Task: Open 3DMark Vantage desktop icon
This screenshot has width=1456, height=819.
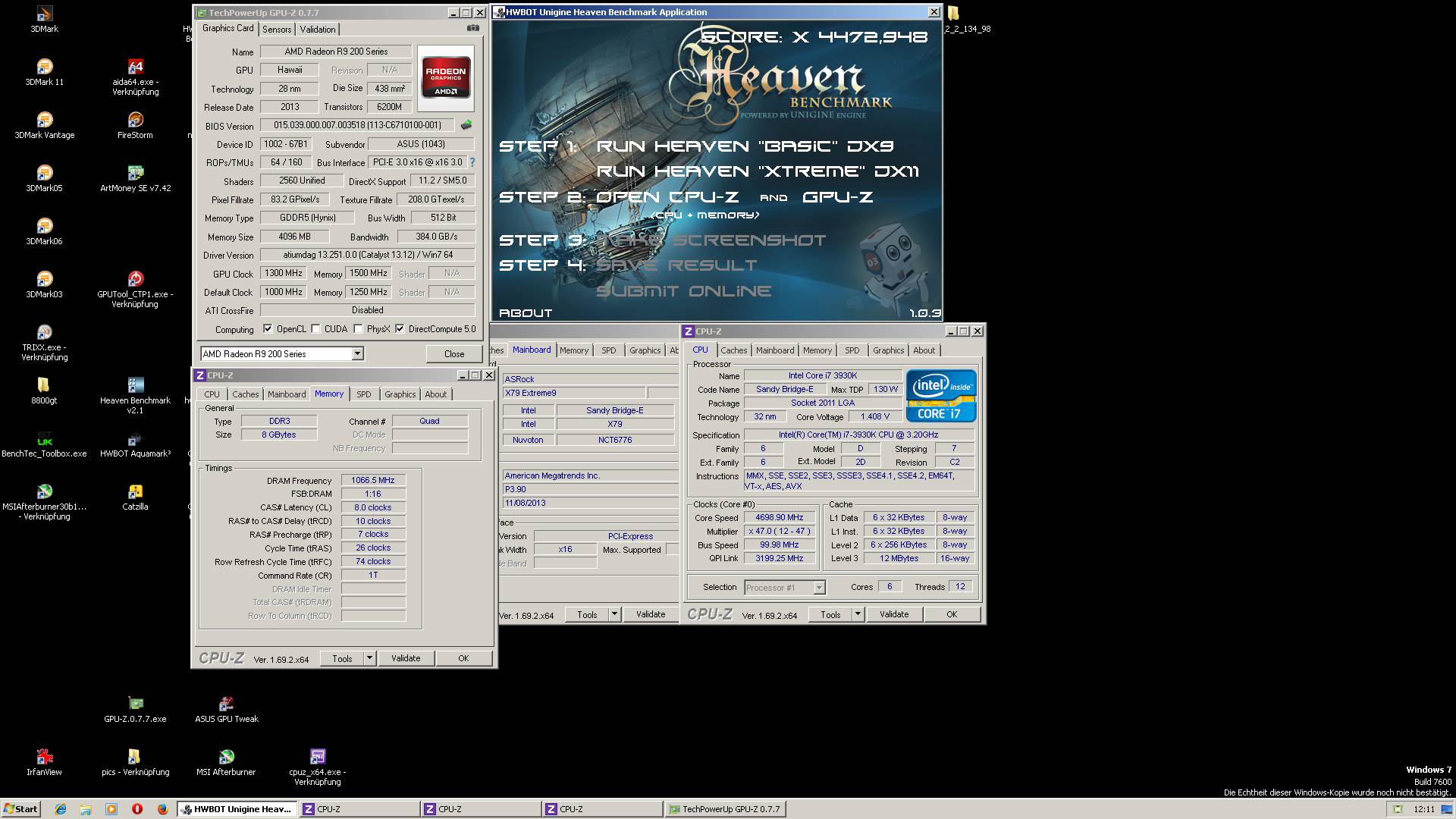Action: point(44,125)
